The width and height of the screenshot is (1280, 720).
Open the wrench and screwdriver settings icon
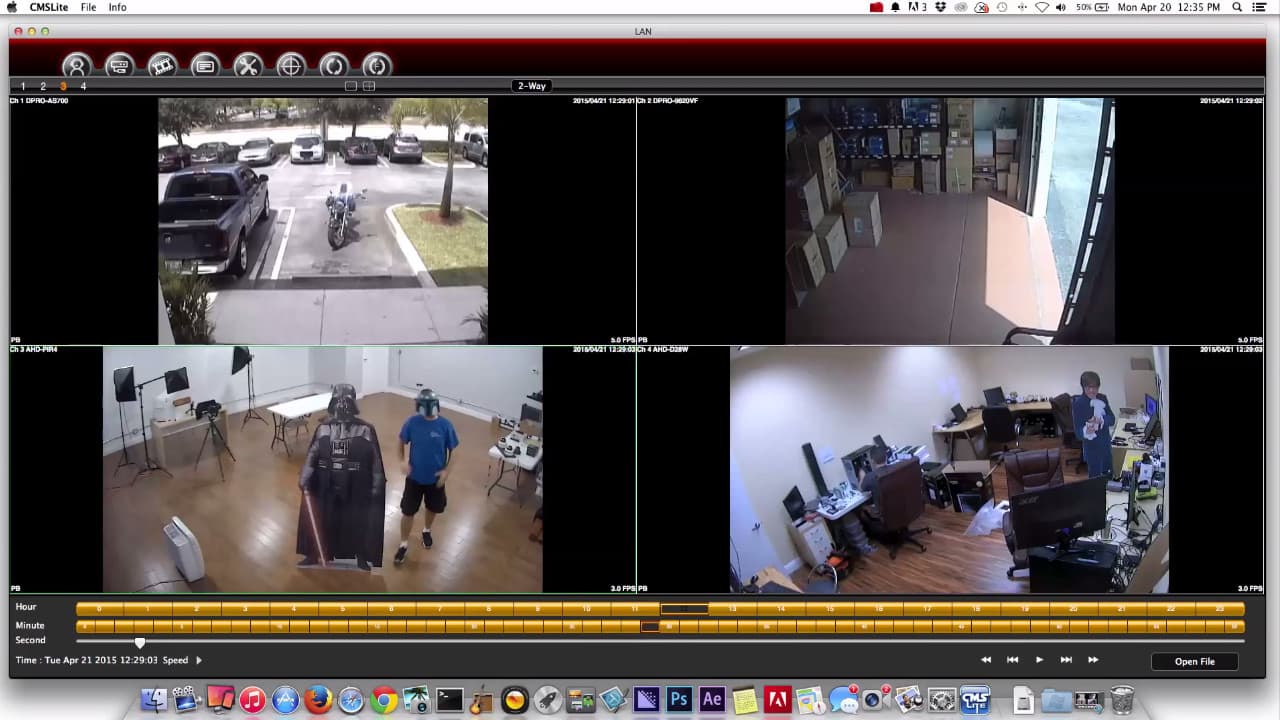pyautogui.click(x=248, y=66)
